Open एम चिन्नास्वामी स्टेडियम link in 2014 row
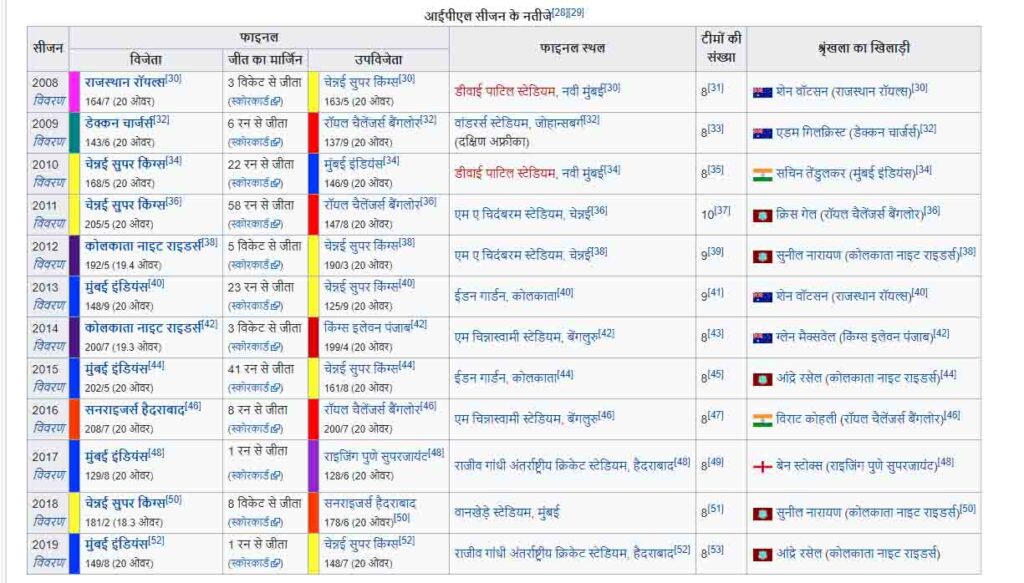 (x=508, y=337)
